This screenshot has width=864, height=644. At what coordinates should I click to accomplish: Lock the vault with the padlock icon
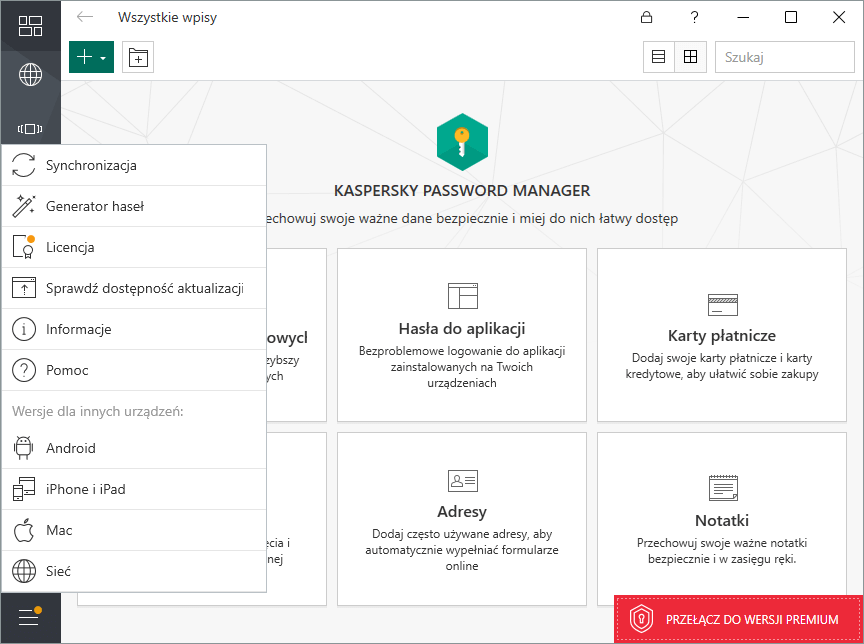(646, 17)
